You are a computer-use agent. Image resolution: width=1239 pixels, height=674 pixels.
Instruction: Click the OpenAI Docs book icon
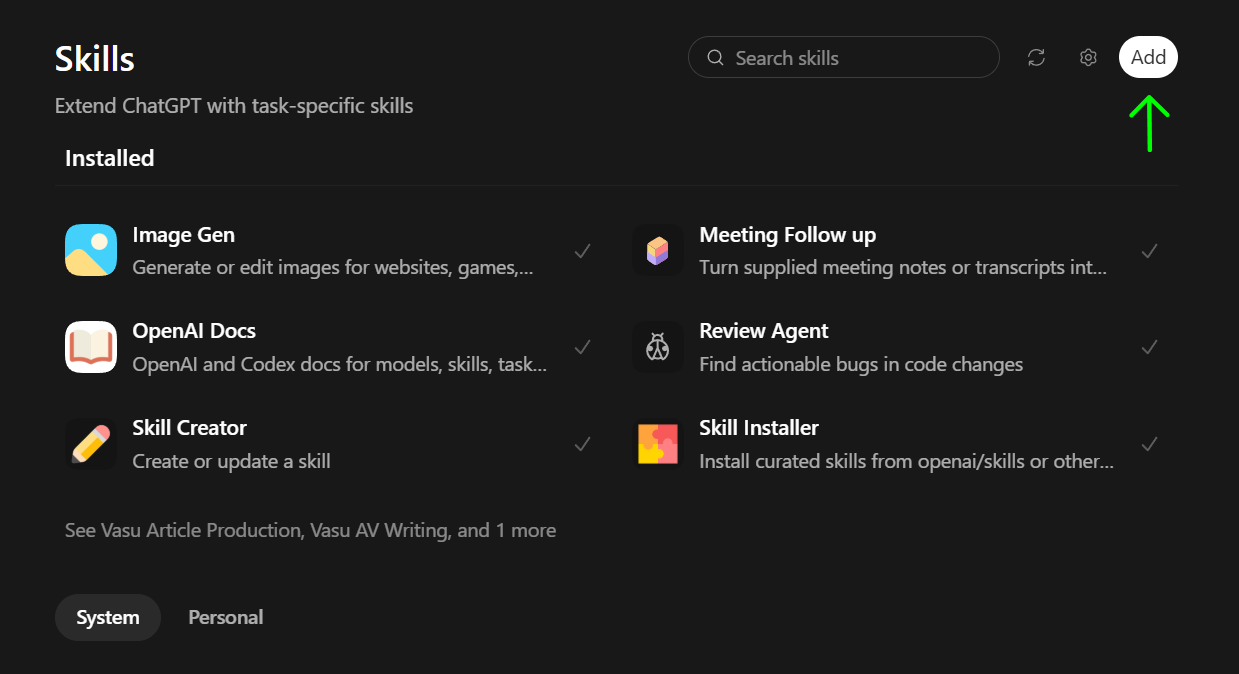[x=91, y=347]
